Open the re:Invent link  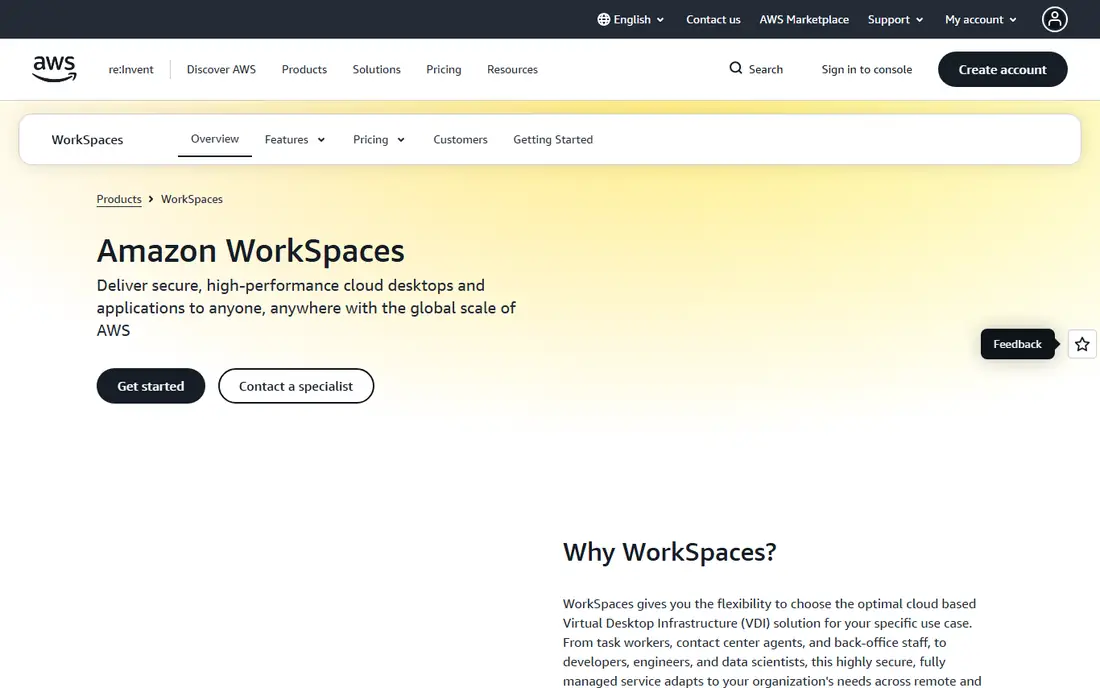[130, 69]
